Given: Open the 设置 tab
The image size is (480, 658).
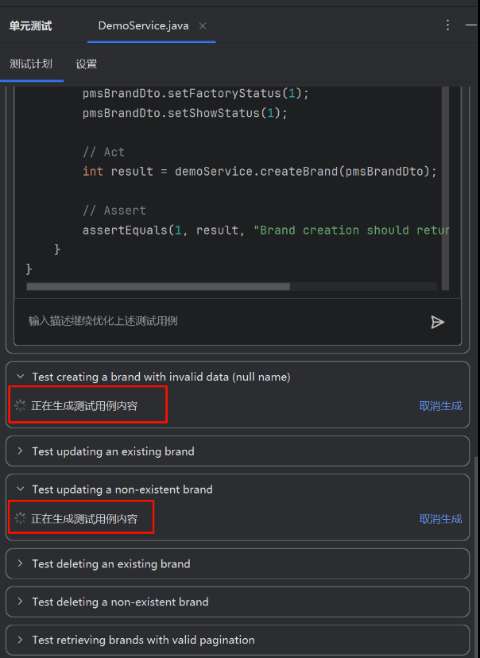Looking at the screenshot, I should (x=86, y=64).
